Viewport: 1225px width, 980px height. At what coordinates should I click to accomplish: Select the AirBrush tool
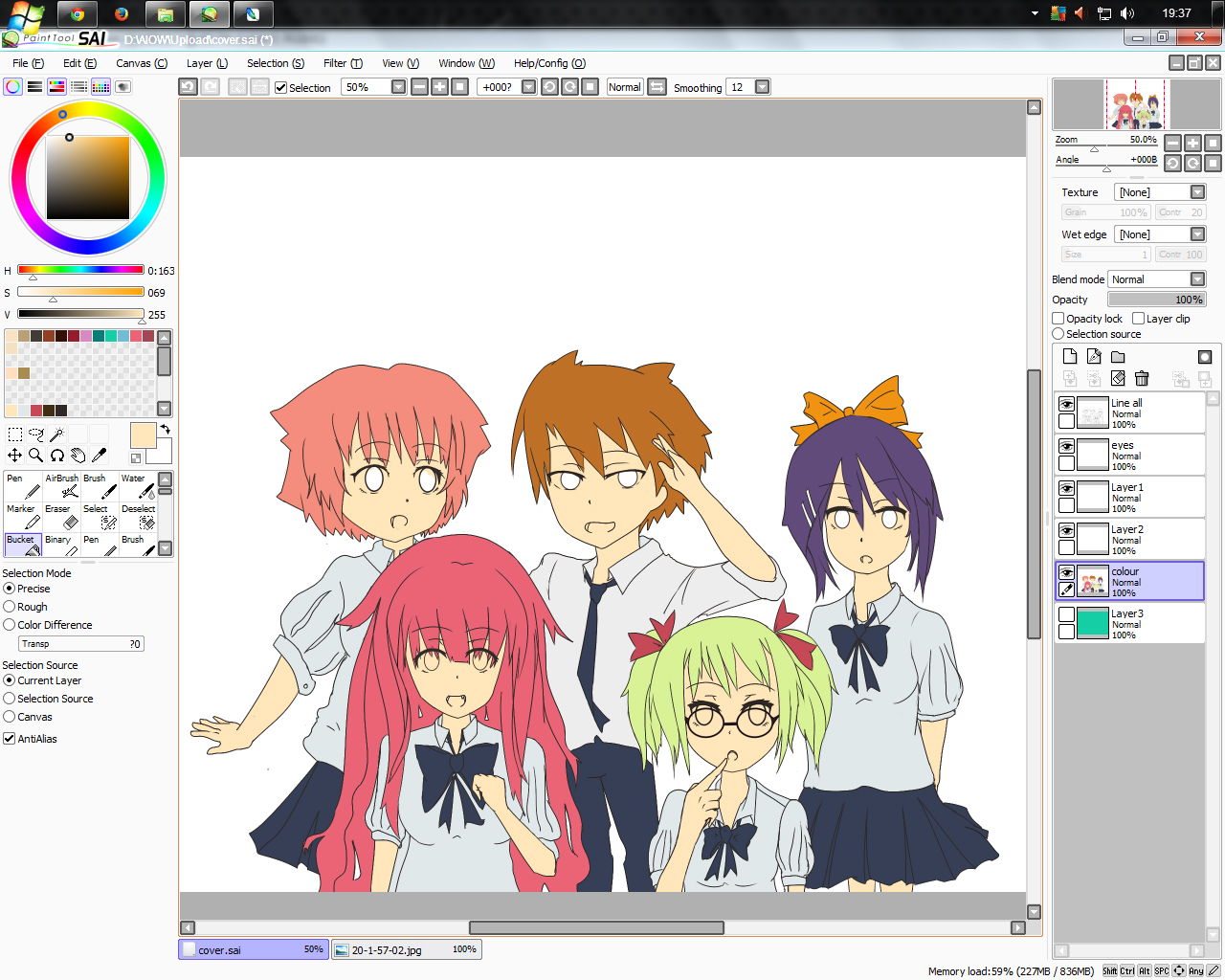point(61,486)
